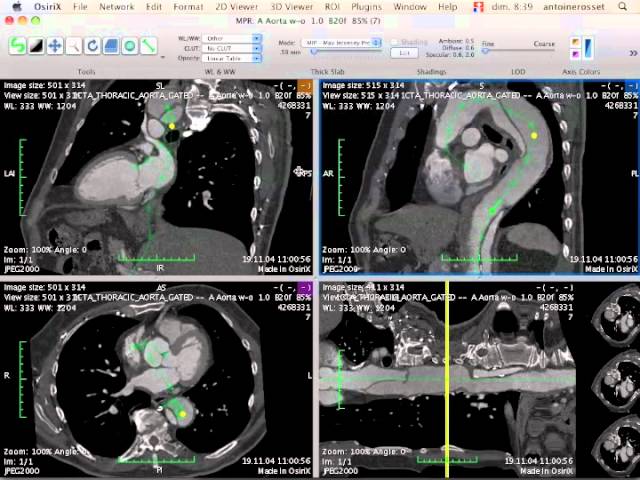
Task: Select the blue shaded region tool
Action: [x=111, y=46]
